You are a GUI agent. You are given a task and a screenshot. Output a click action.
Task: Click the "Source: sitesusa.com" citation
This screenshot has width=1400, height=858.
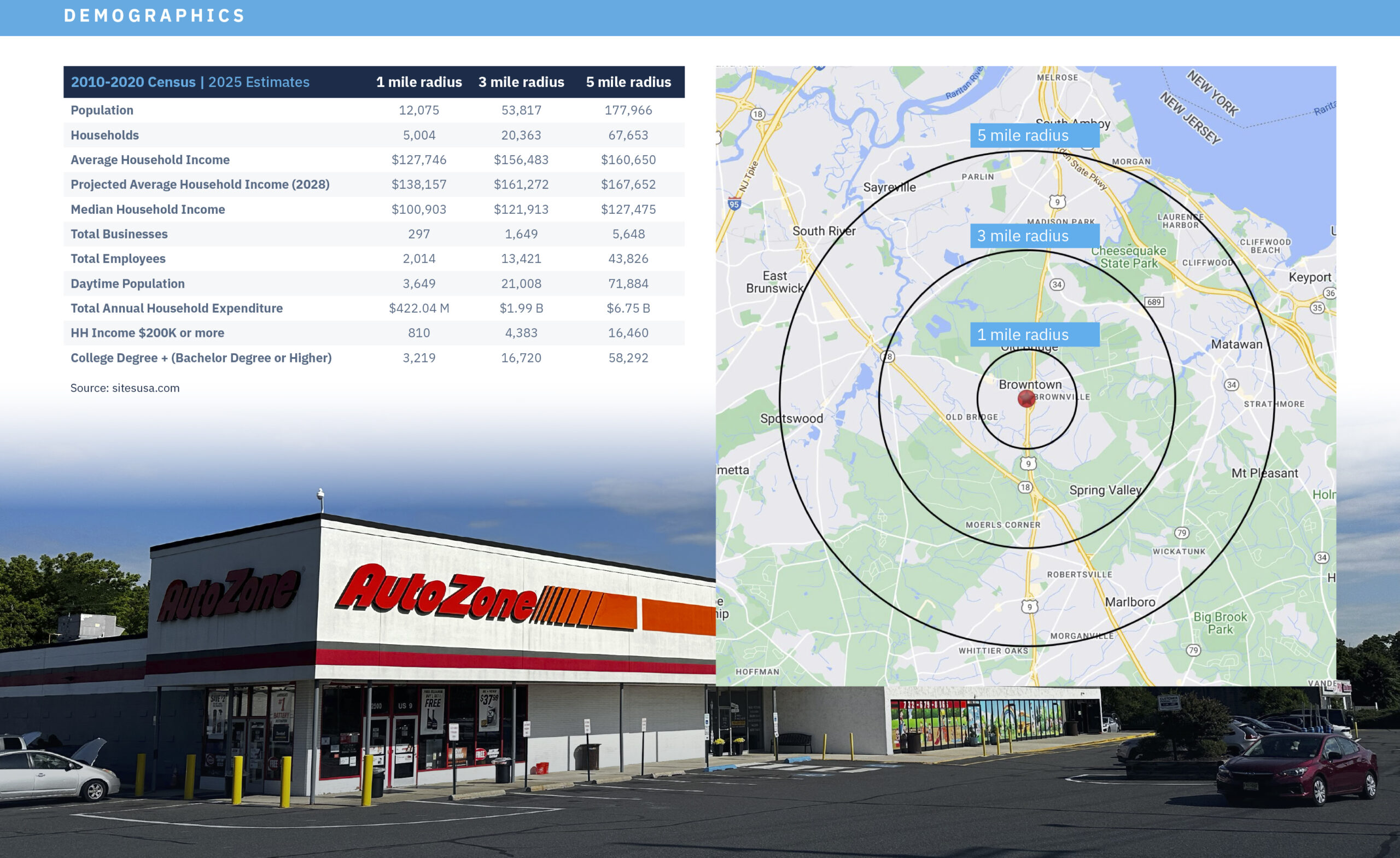click(125, 388)
